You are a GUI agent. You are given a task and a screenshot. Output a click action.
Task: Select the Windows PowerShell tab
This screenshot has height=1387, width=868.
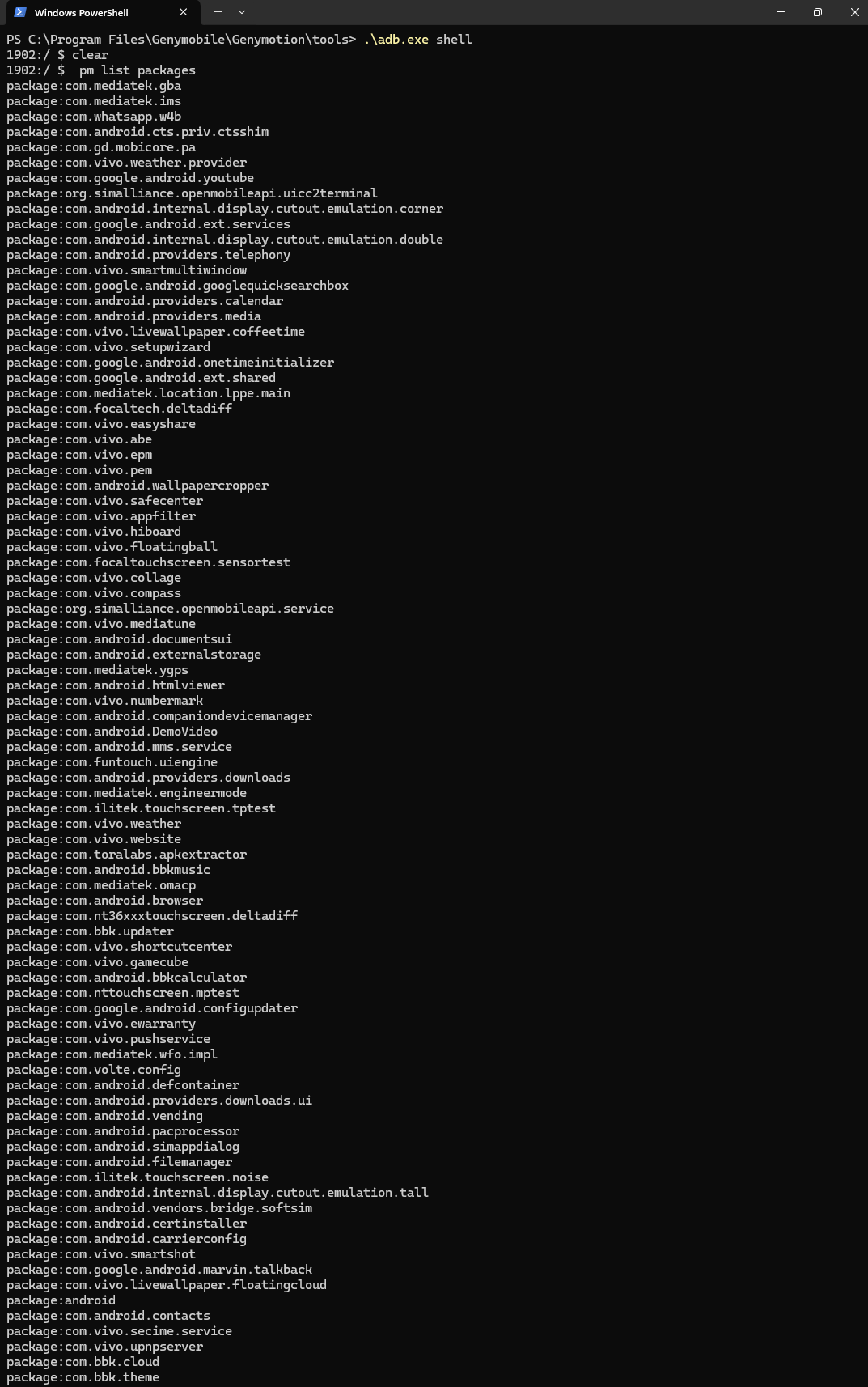(x=89, y=13)
